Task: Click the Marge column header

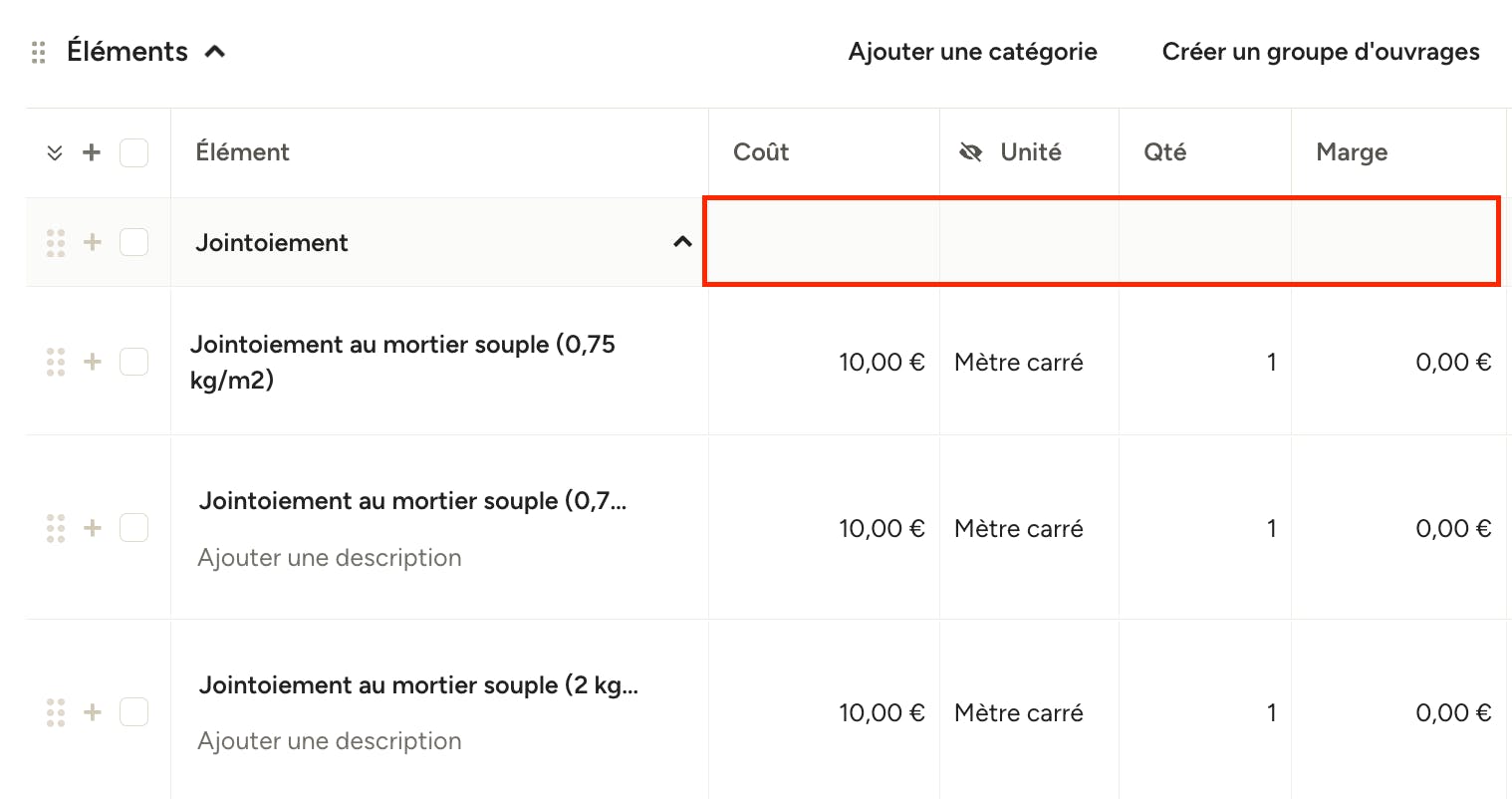Action: click(1352, 152)
